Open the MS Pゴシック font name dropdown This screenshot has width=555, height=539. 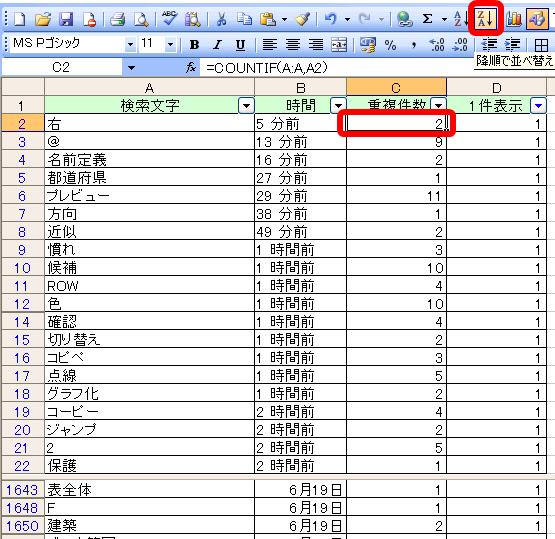(x=131, y=45)
